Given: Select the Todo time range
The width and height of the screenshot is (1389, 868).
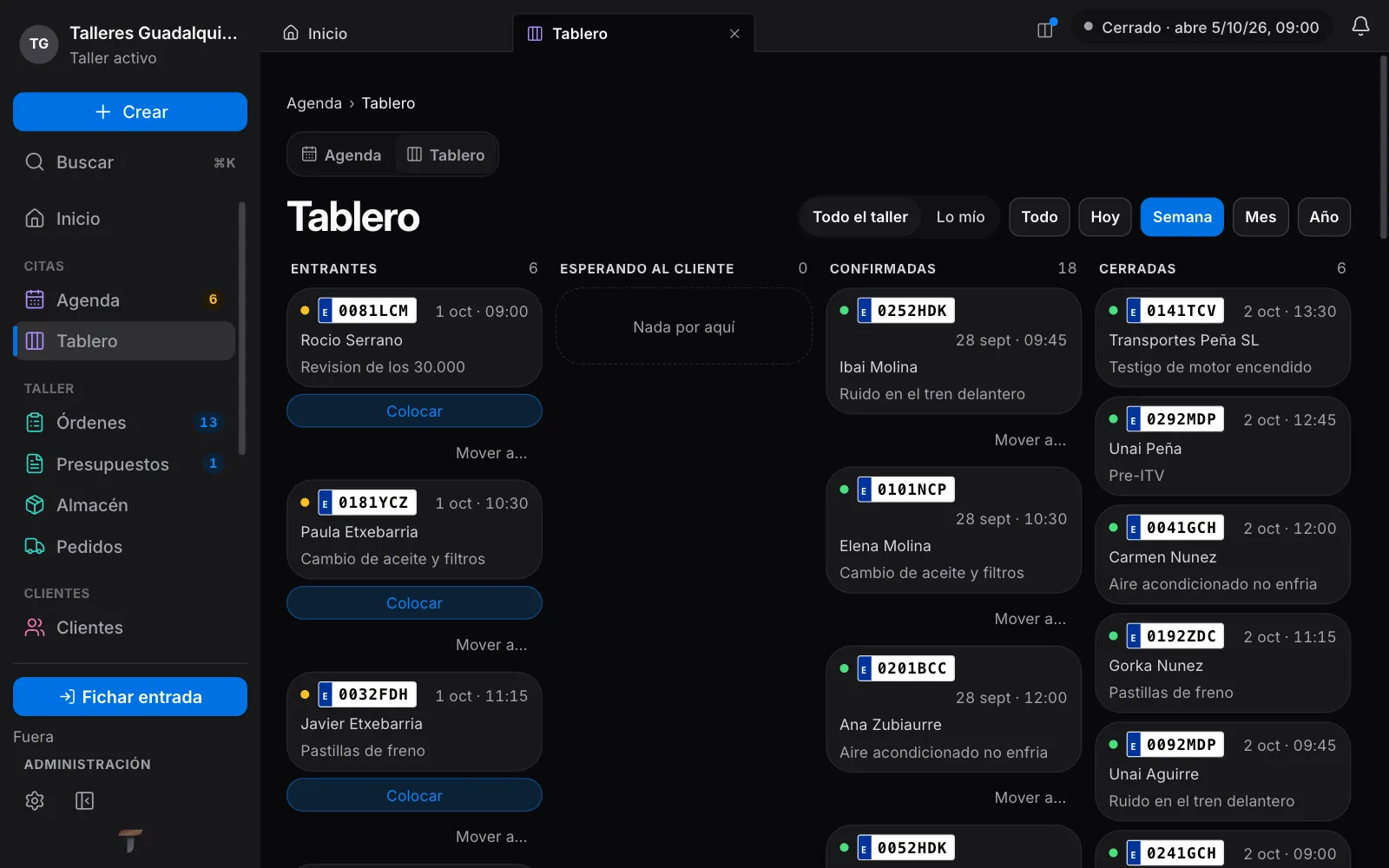Looking at the screenshot, I should (x=1039, y=217).
